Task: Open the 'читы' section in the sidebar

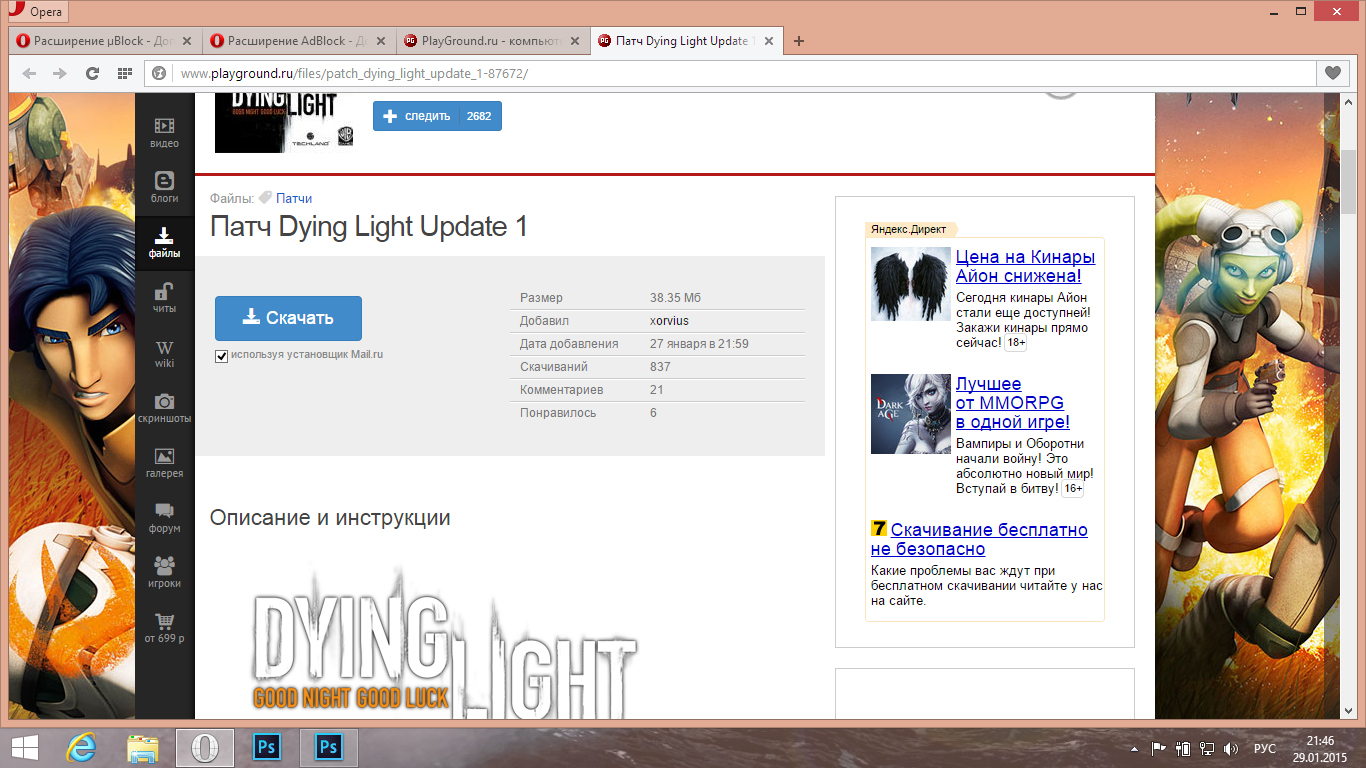Action: tap(165, 298)
